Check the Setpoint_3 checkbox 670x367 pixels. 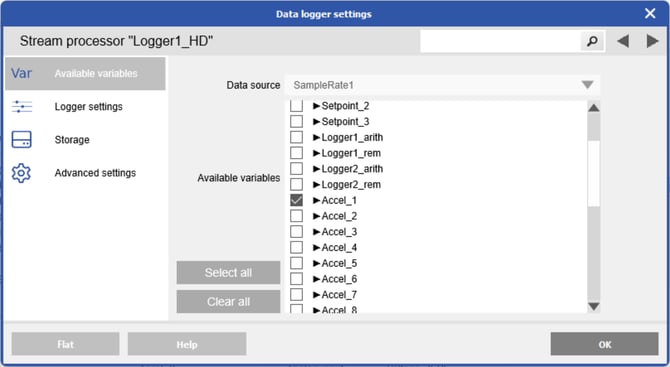coord(296,121)
